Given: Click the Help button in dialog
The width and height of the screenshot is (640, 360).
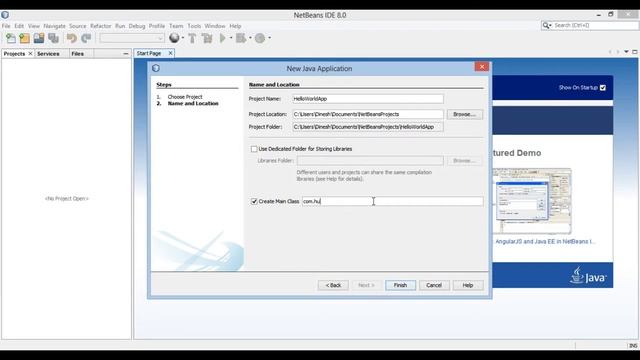Looking at the screenshot, I should tap(468, 285).
